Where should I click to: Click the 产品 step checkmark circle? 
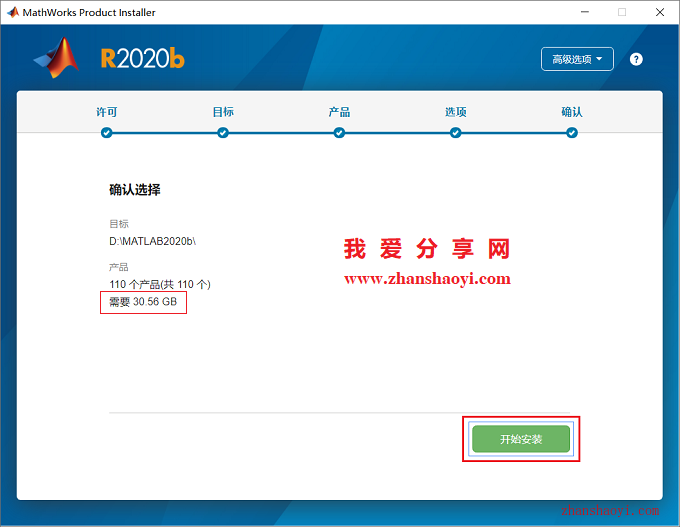(x=339, y=133)
